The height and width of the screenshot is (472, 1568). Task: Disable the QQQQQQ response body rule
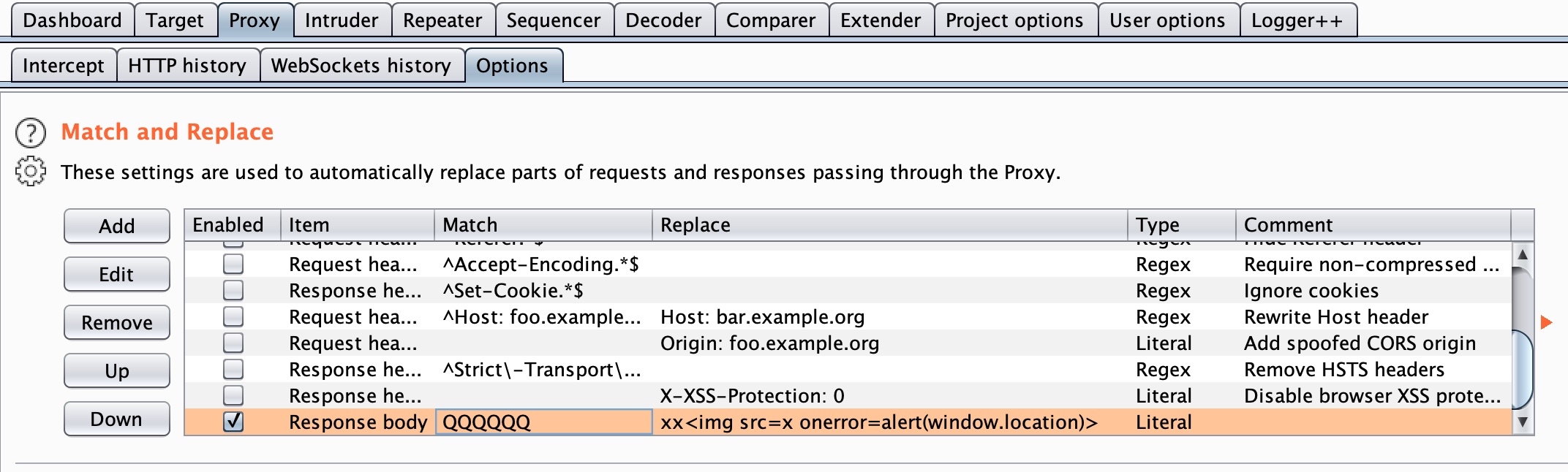(233, 422)
